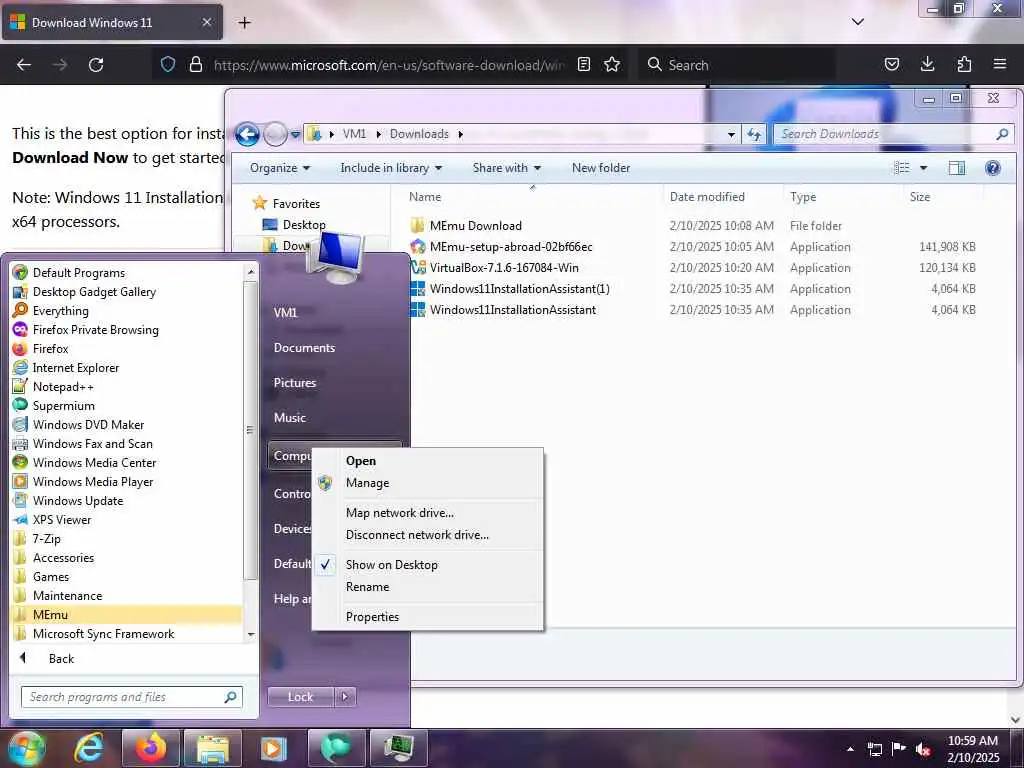Open Properties from context menu
The height and width of the screenshot is (768, 1024).
(x=372, y=618)
